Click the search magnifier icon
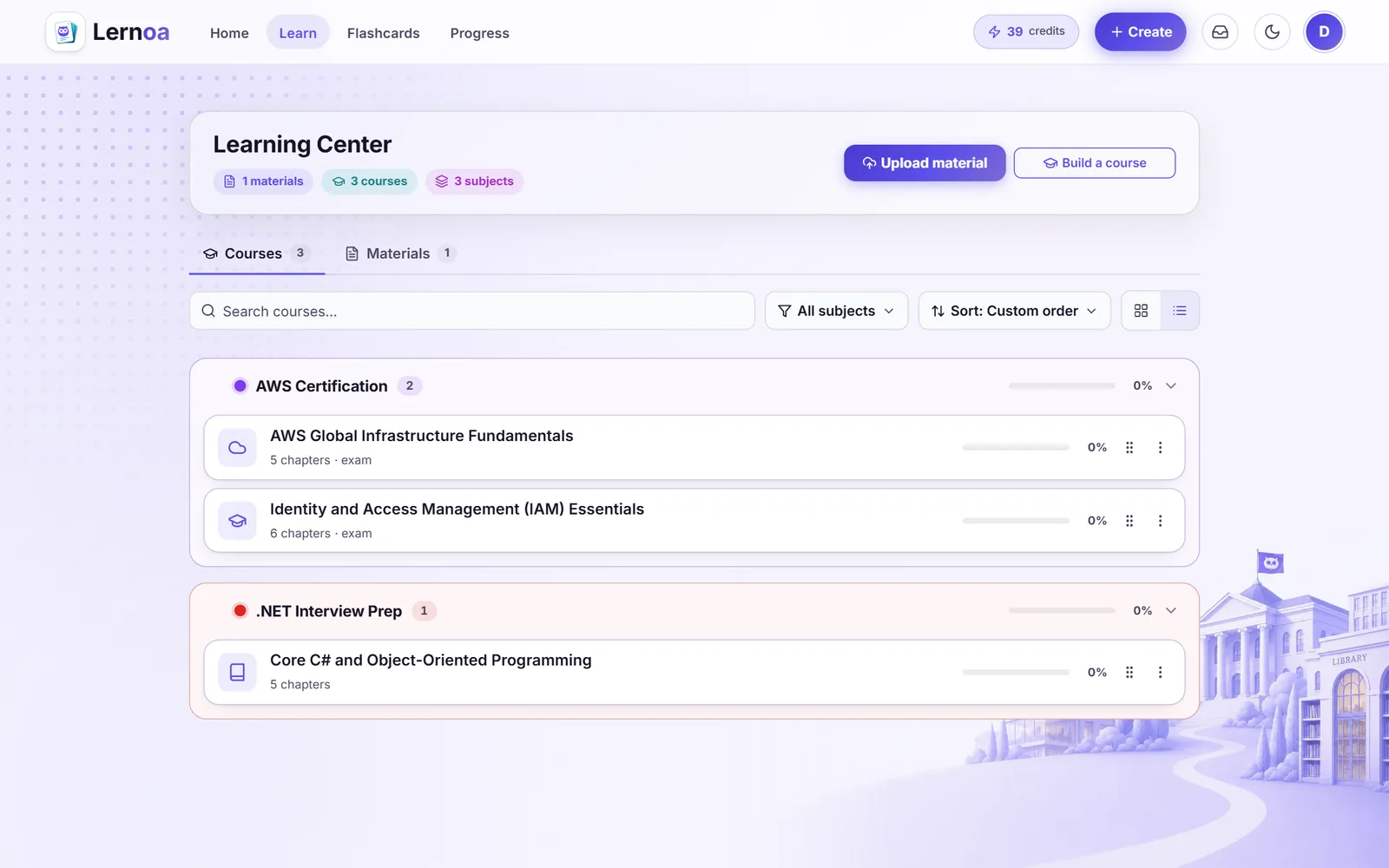The width and height of the screenshot is (1389, 868). 208,311
